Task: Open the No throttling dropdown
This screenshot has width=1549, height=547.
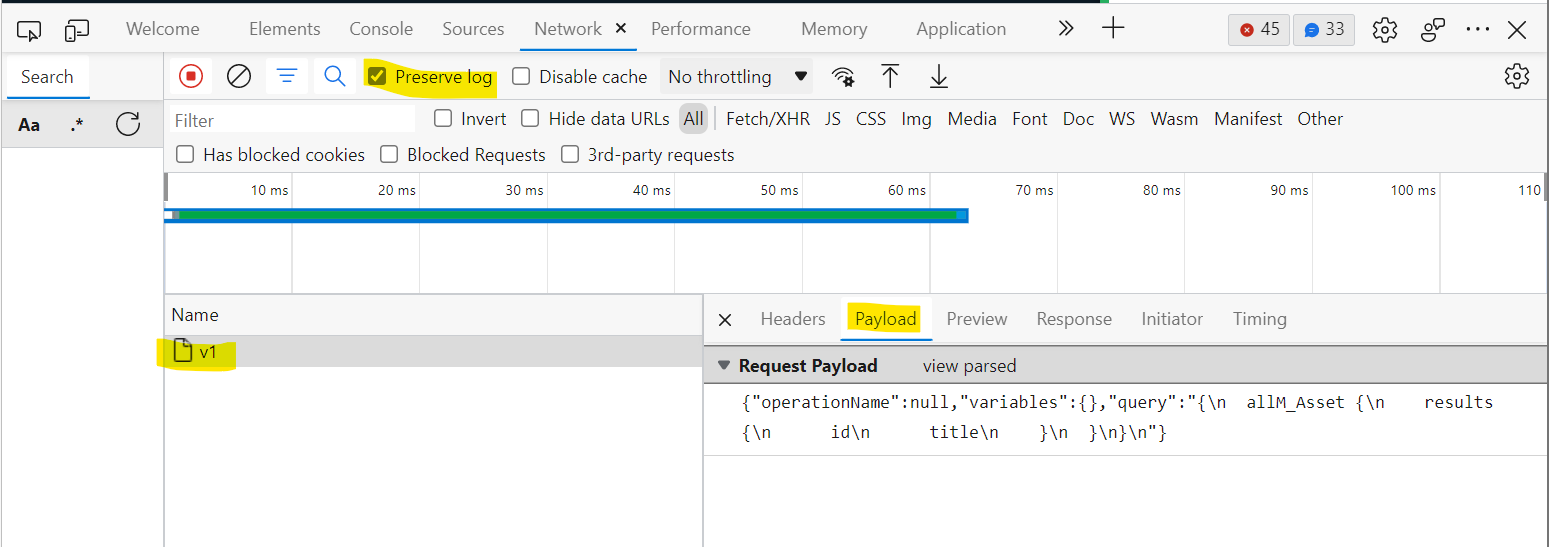Action: point(737,77)
